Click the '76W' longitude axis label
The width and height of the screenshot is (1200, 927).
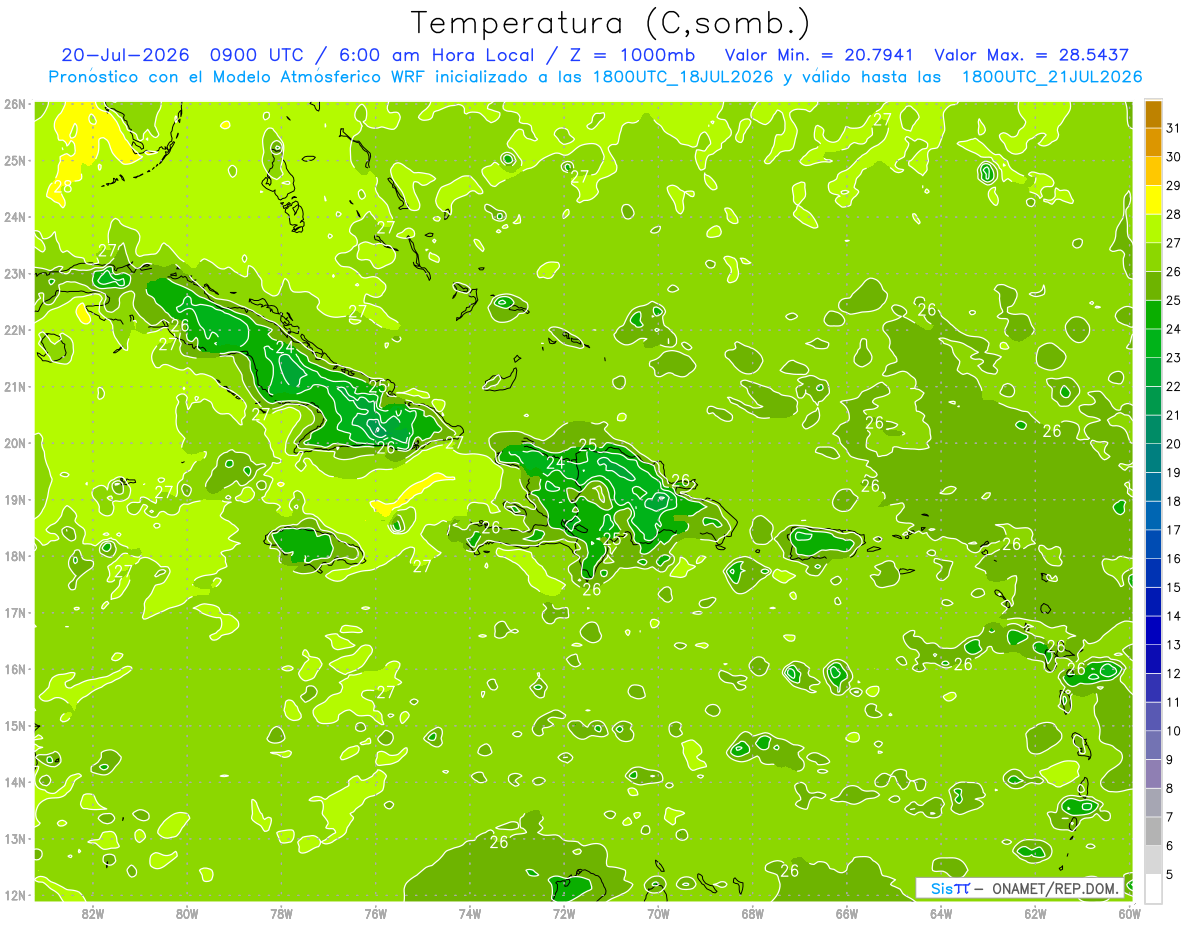tap(376, 914)
